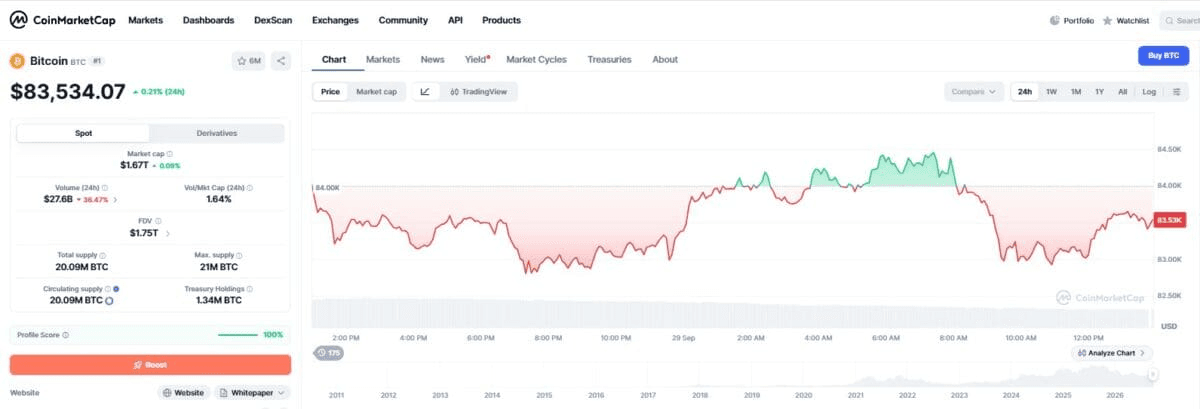The image size is (1200, 409).
Task: Expand Volume (24h) details chevron
Action: tap(114, 199)
